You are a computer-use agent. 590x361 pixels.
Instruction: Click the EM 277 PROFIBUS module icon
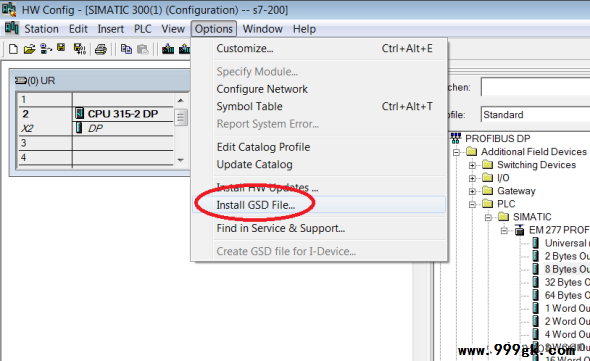[x=520, y=230]
